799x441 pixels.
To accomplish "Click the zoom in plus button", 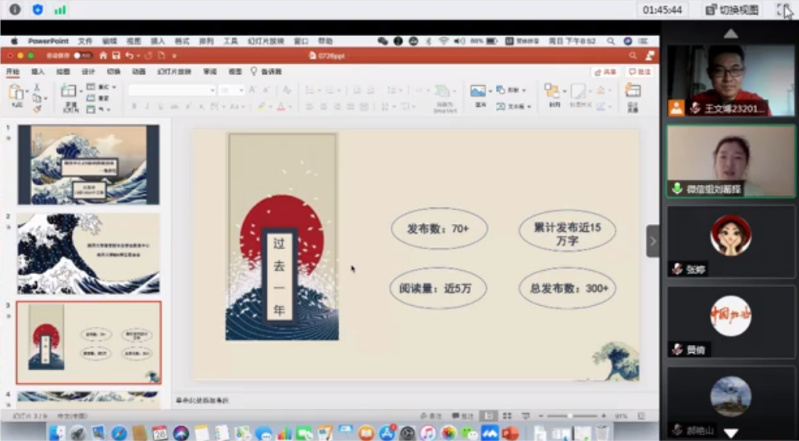I will coord(604,416).
